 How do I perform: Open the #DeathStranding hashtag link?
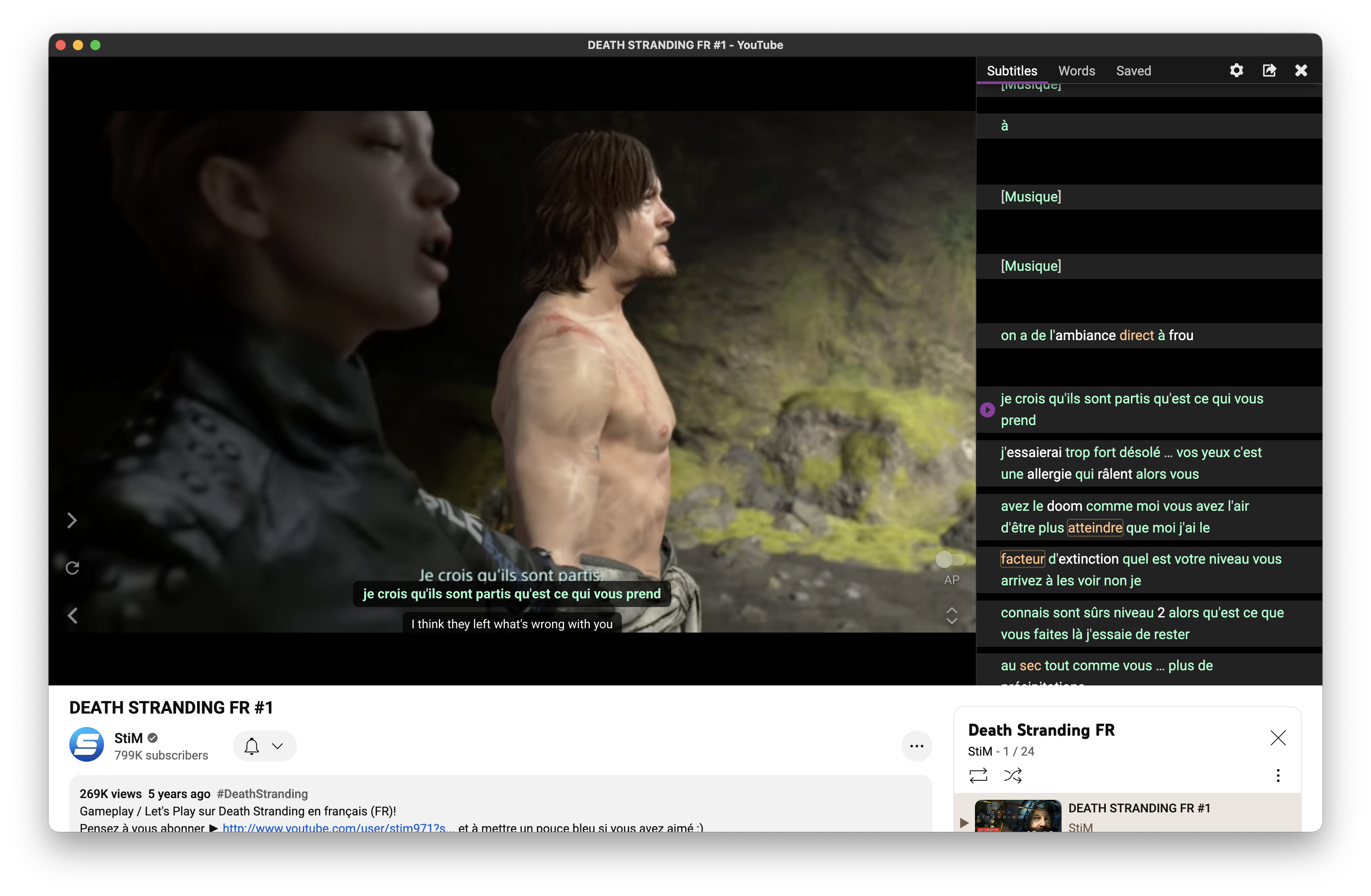tap(262, 793)
